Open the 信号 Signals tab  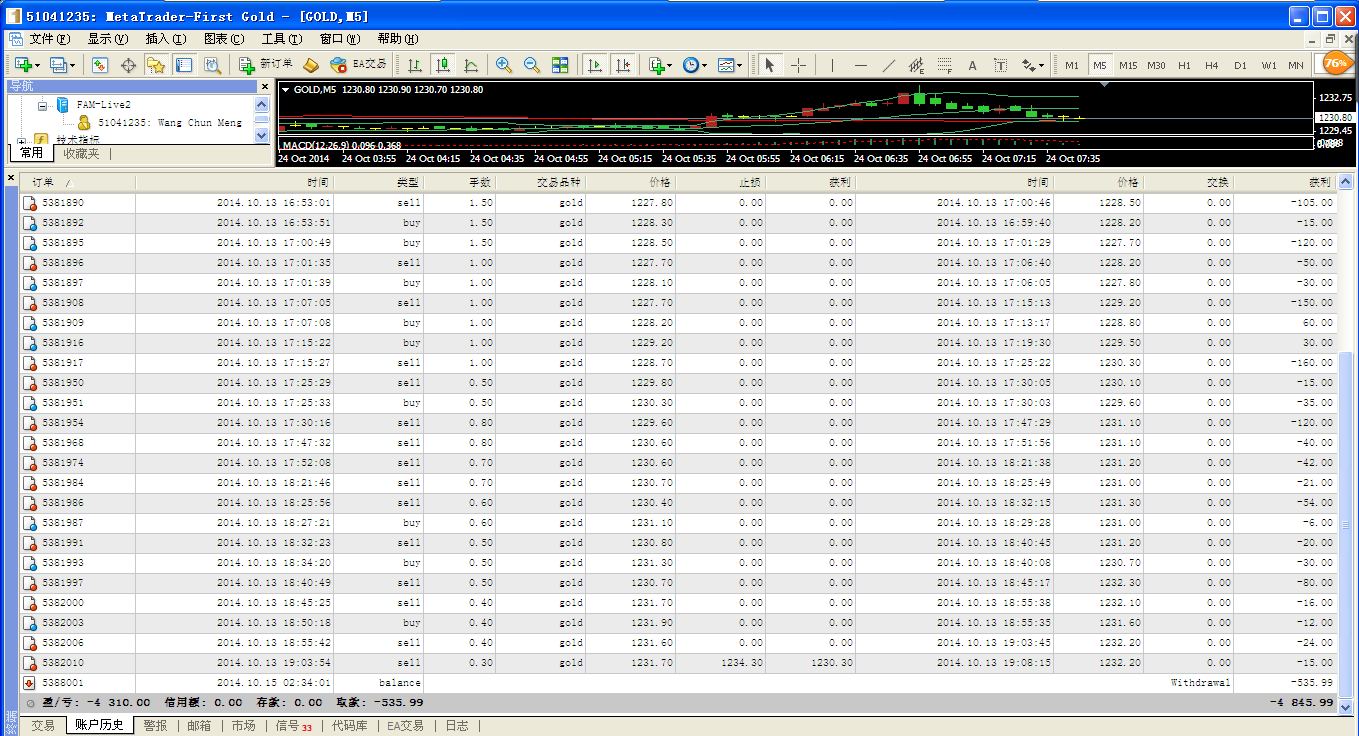(x=294, y=725)
